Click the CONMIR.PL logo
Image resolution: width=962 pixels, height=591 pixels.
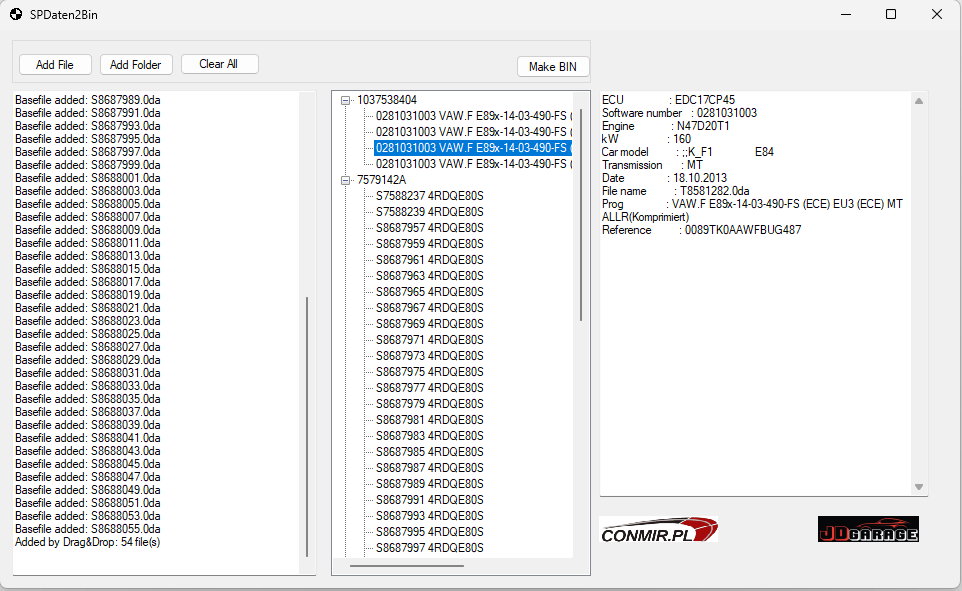[x=658, y=530]
